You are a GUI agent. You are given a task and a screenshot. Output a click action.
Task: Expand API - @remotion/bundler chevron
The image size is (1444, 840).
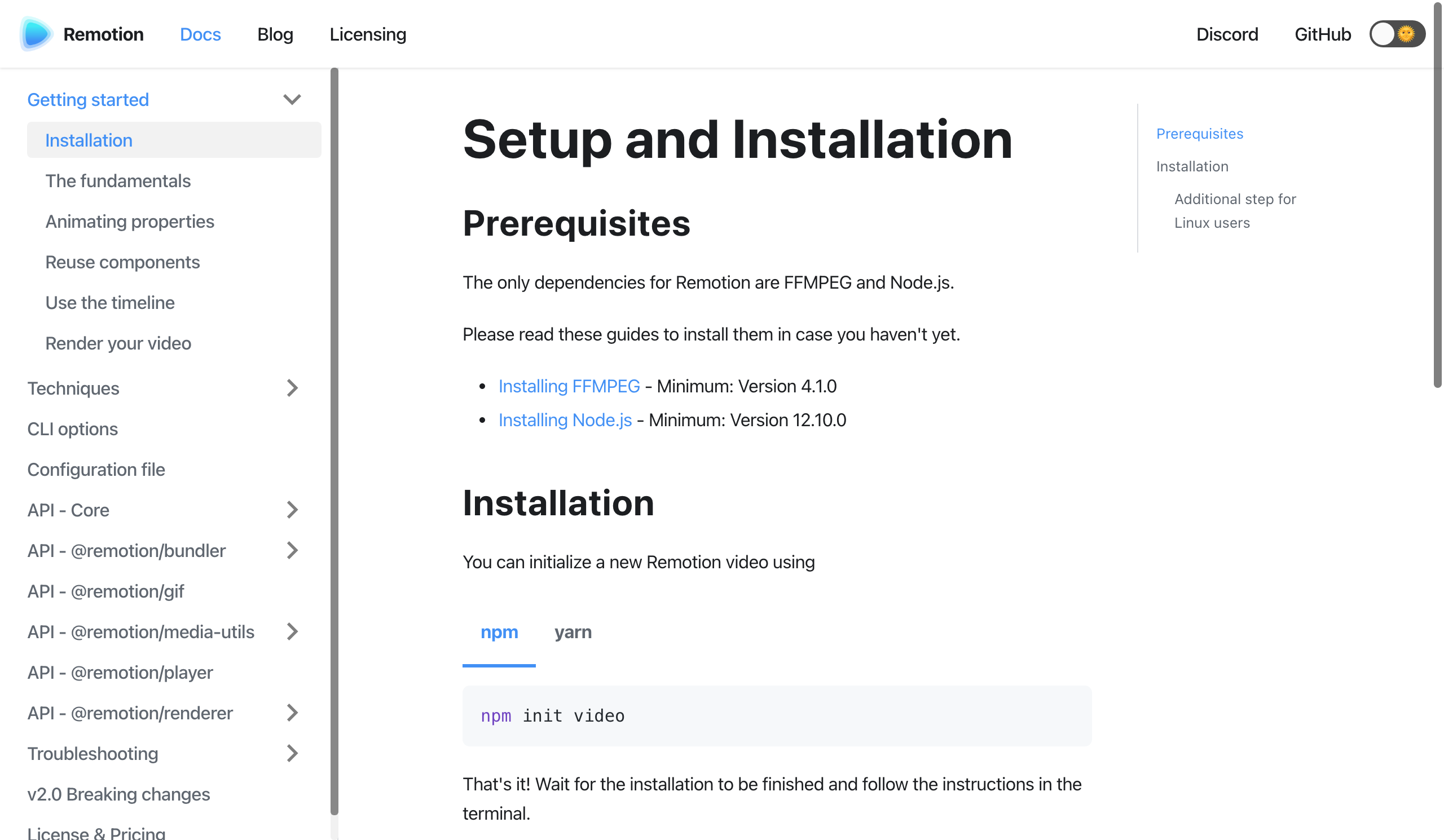pyautogui.click(x=292, y=550)
